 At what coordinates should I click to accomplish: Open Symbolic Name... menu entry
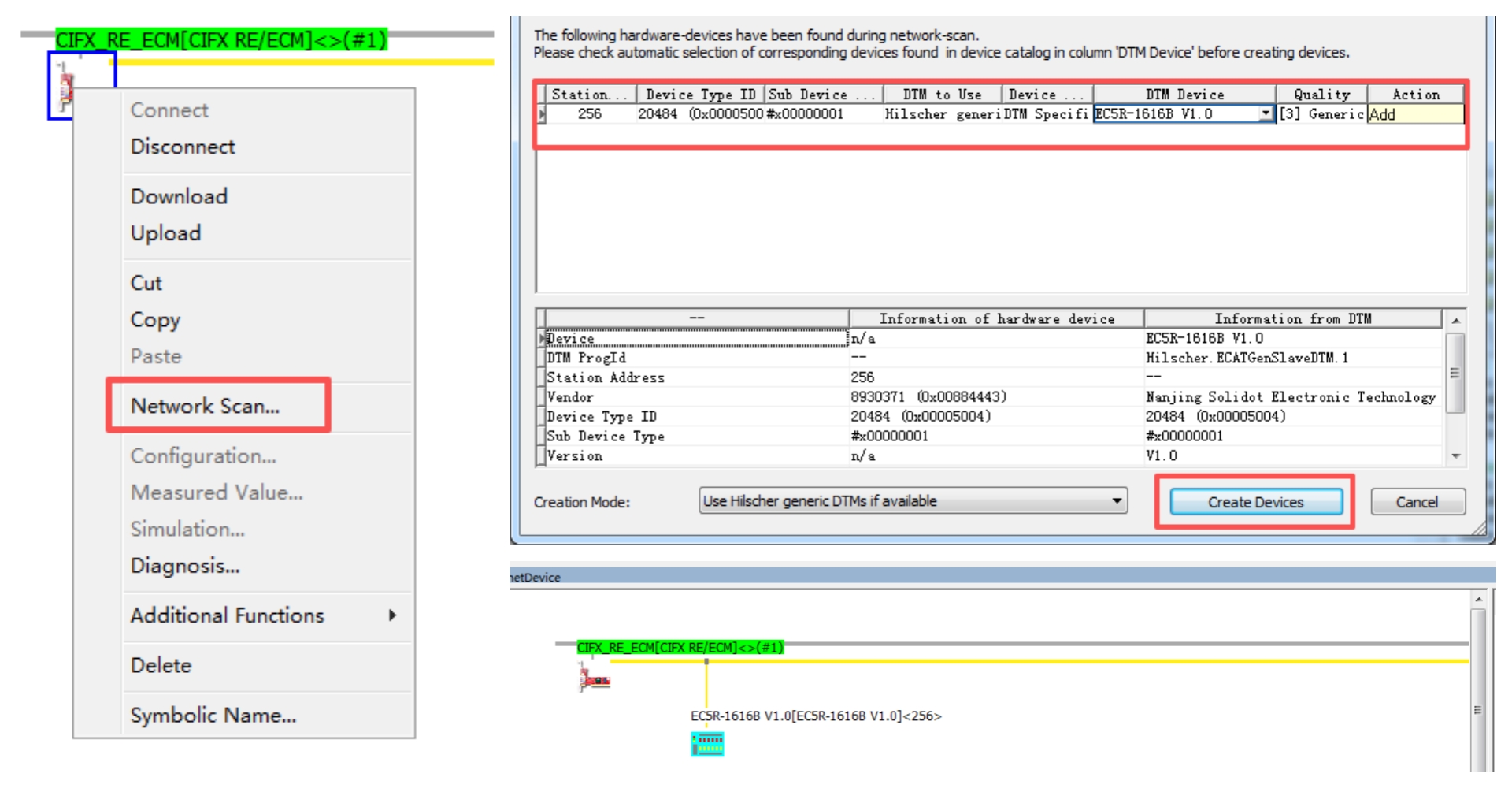tap(213, 716)
